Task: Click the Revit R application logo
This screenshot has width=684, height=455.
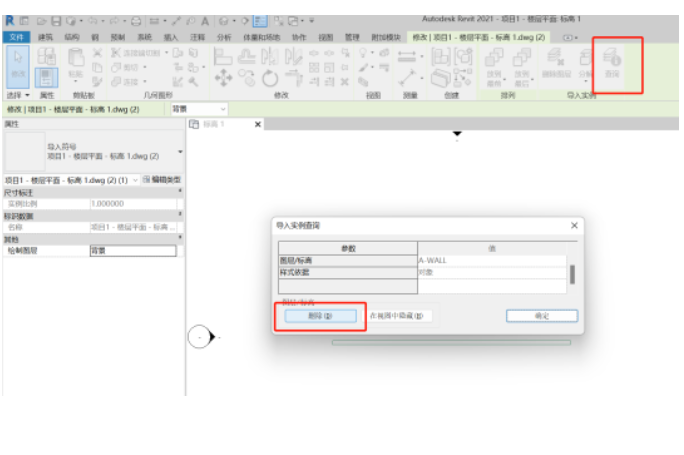Action: click(10, 20)
